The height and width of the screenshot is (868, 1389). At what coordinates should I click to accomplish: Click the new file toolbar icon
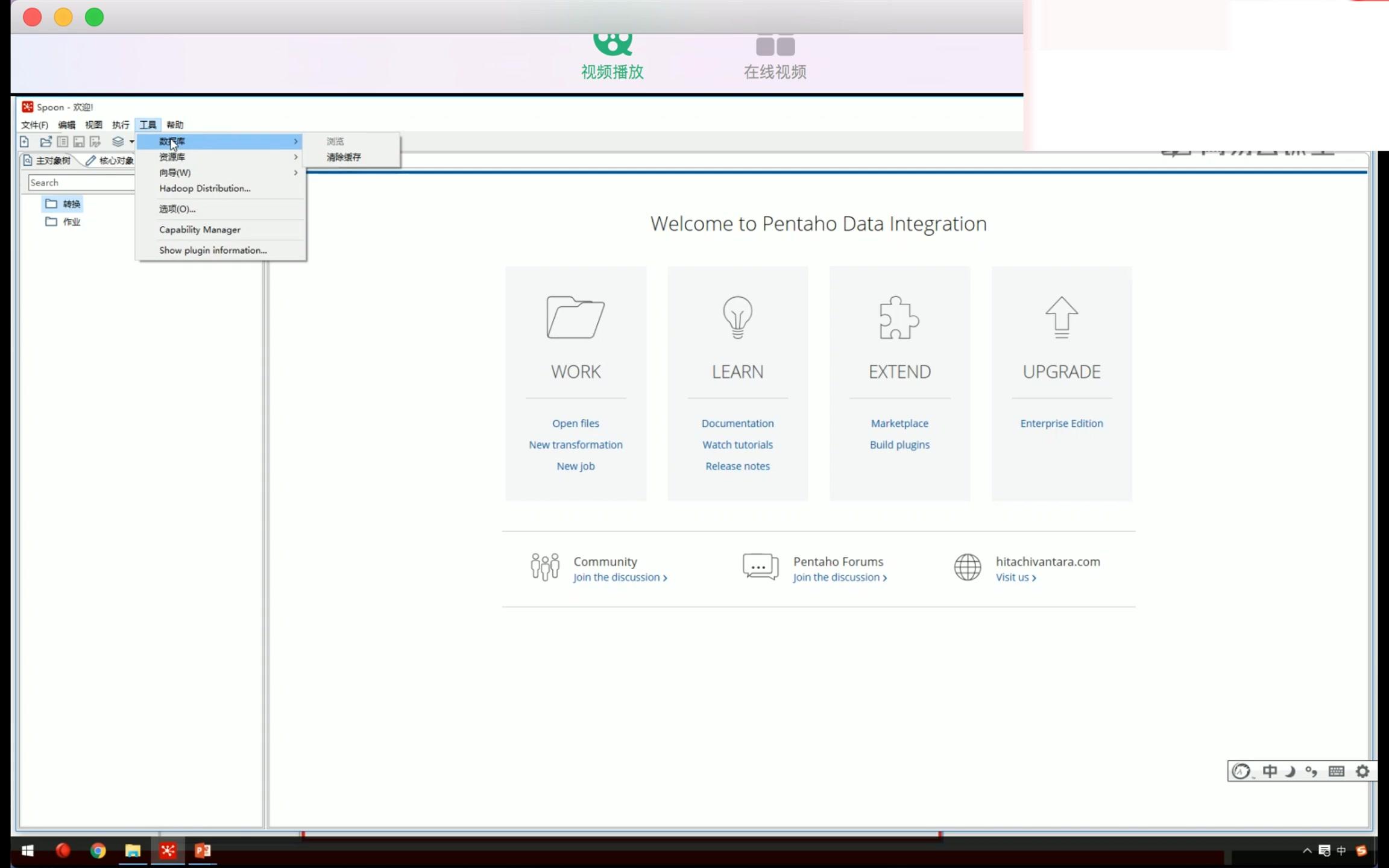pyautogui.click(x=24, y=142)
